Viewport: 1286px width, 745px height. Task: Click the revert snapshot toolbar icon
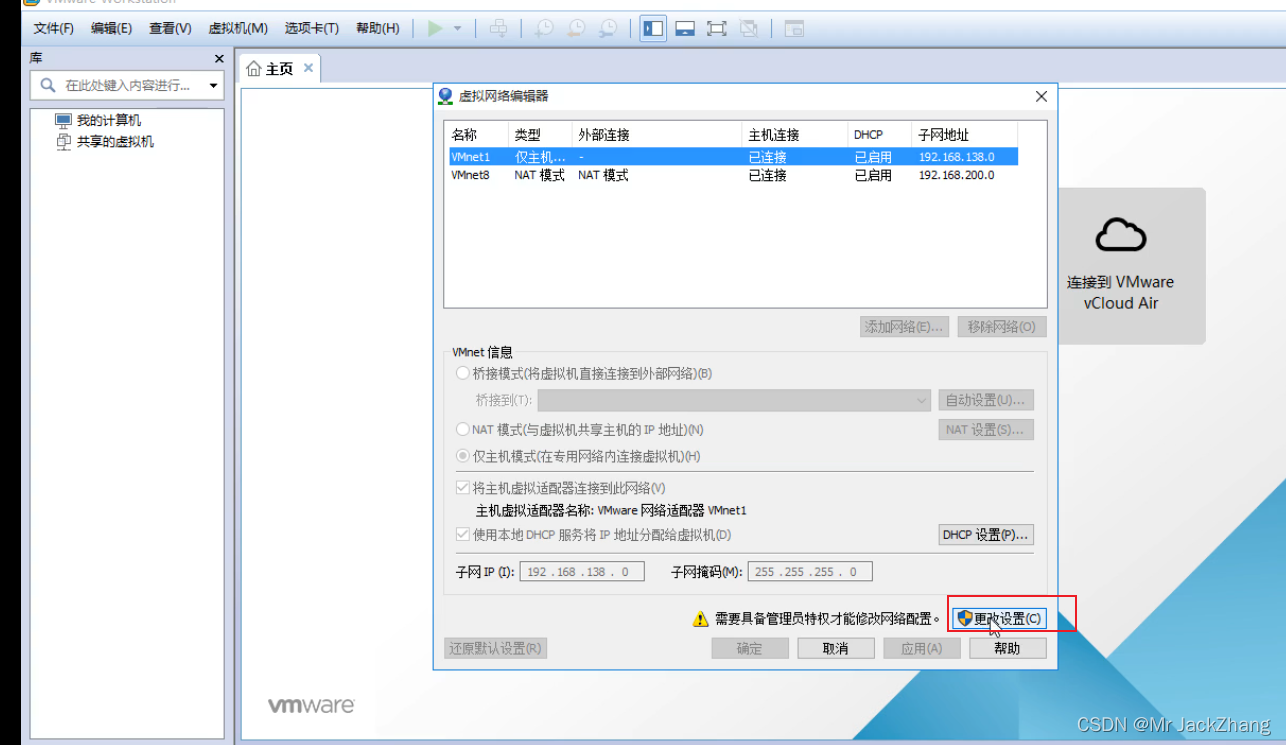tap(576, 28)
